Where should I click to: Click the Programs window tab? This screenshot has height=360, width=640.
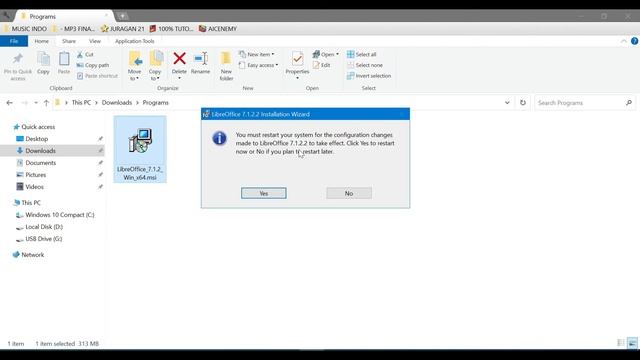(64, 16)
